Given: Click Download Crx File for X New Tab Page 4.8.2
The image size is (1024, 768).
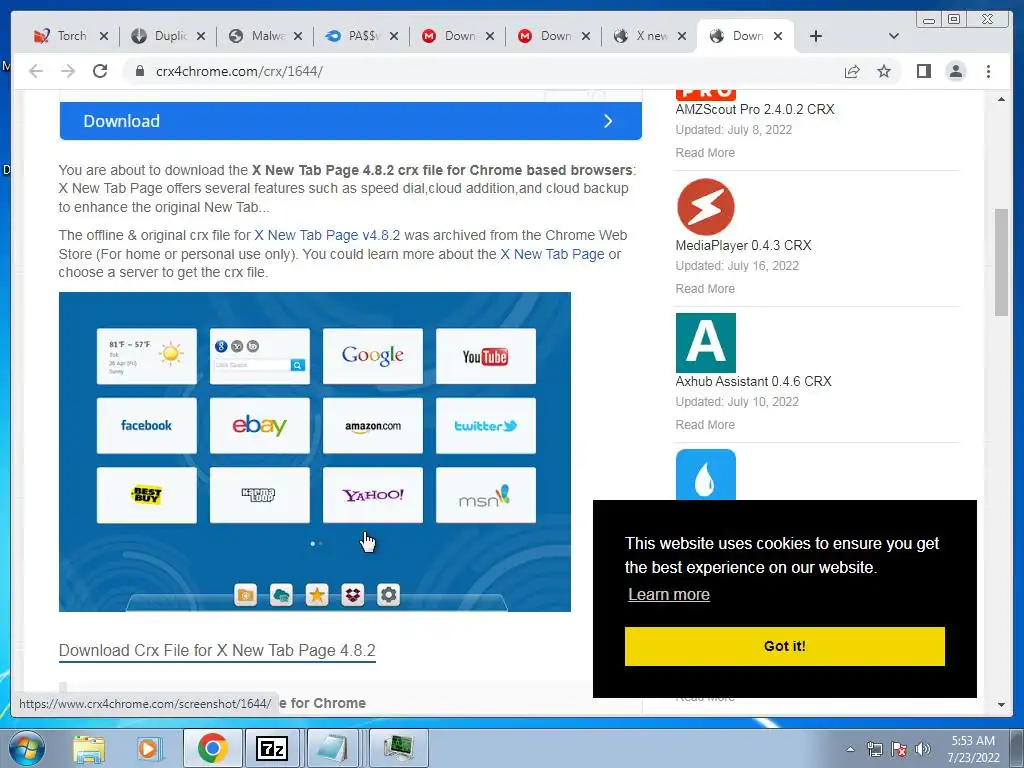Looking at the screenshot, I should pos(217,650).
